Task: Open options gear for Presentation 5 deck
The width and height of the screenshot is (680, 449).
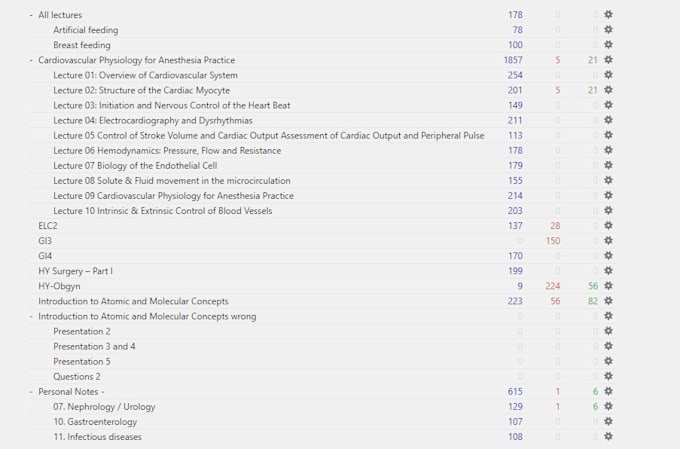Action: (608, 361)
